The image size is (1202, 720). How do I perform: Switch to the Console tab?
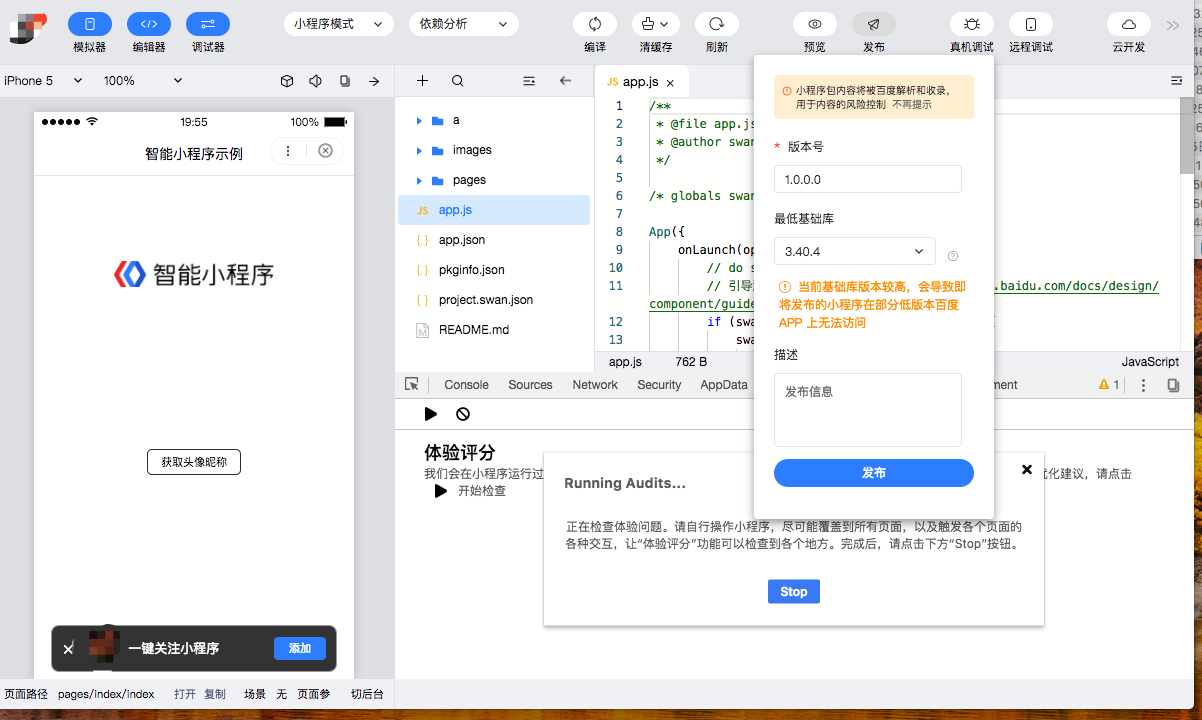(466, 384)
